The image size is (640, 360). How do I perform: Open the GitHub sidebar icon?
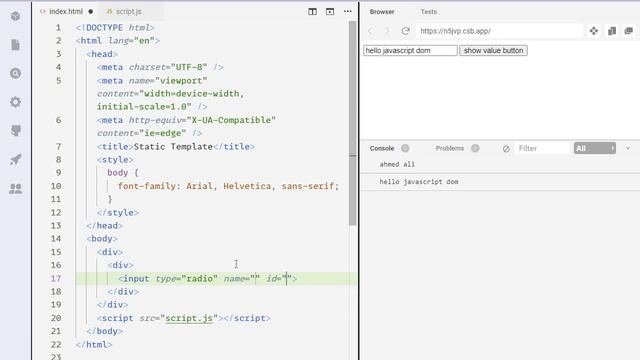tap(16, 130)
